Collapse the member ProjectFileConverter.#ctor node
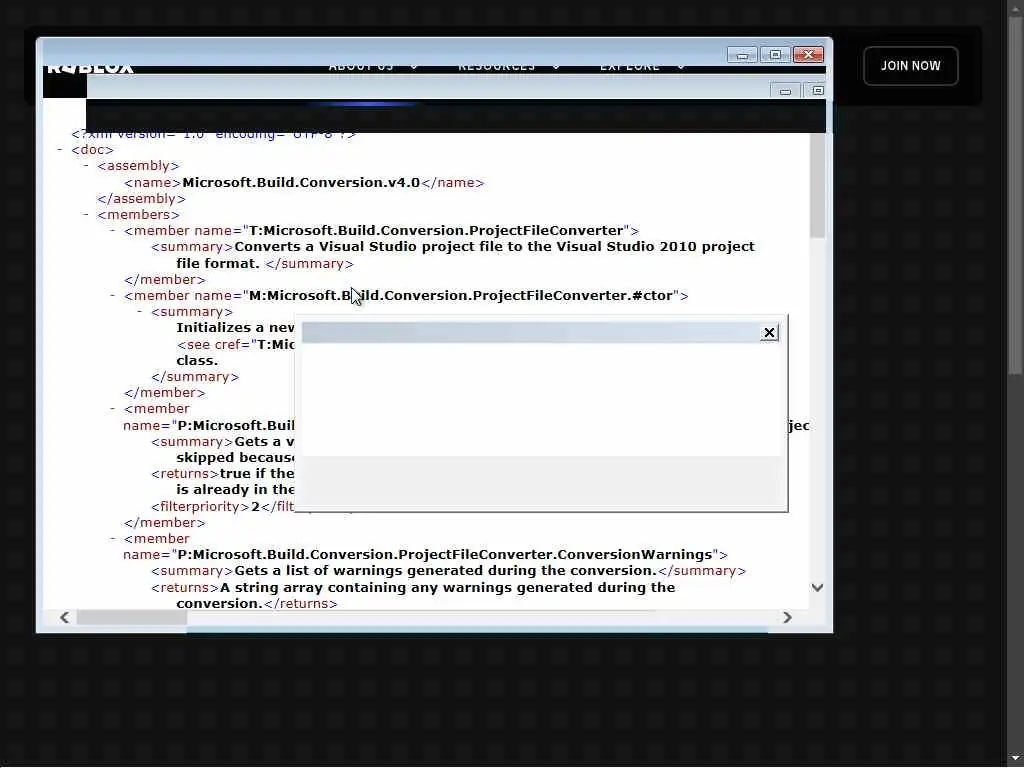Screen dimensions: 1024x768 click(x=112, y=295)
